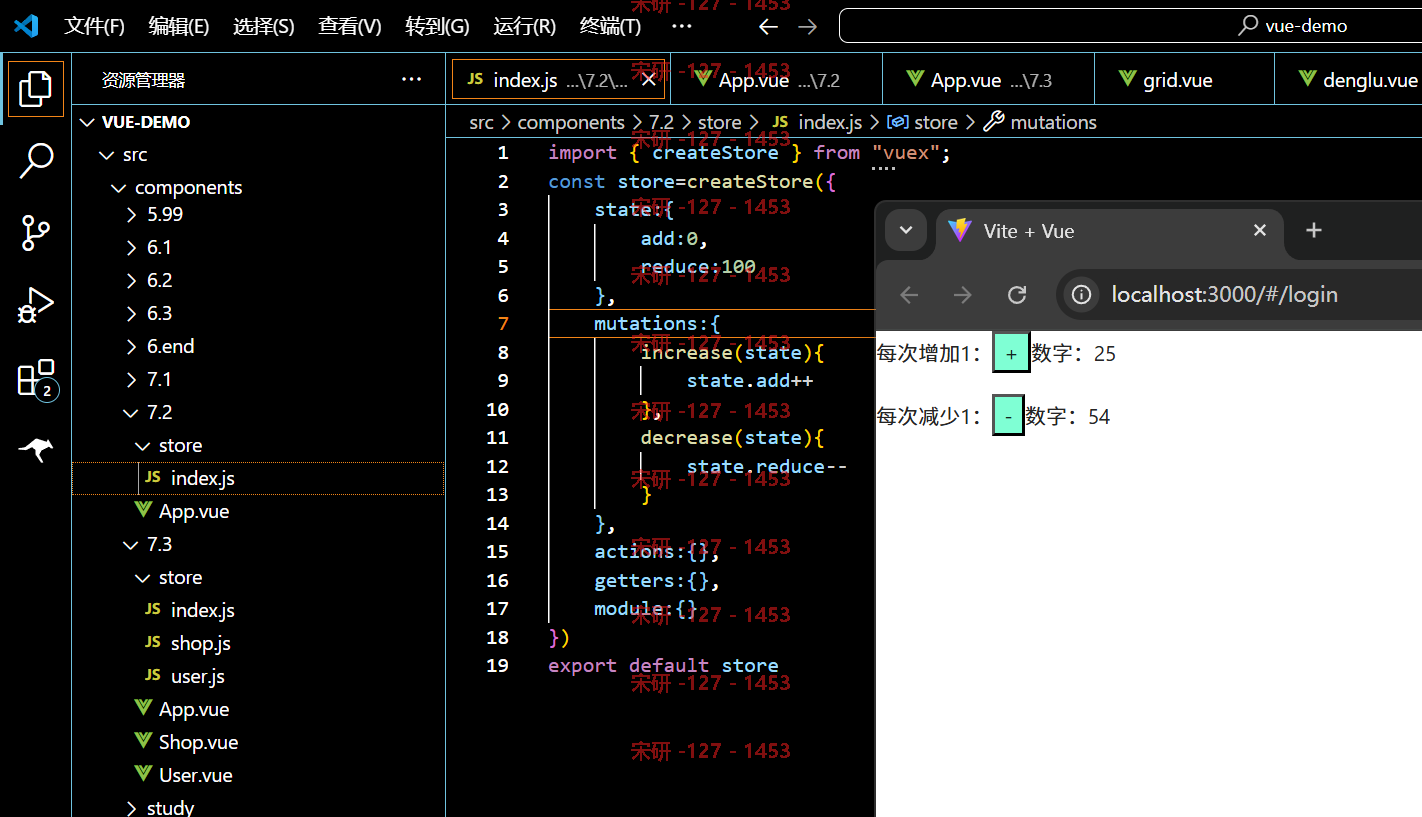Expand the 7.1 folder
Viewport: 1422px width, 817px height.
coord(258,379)
